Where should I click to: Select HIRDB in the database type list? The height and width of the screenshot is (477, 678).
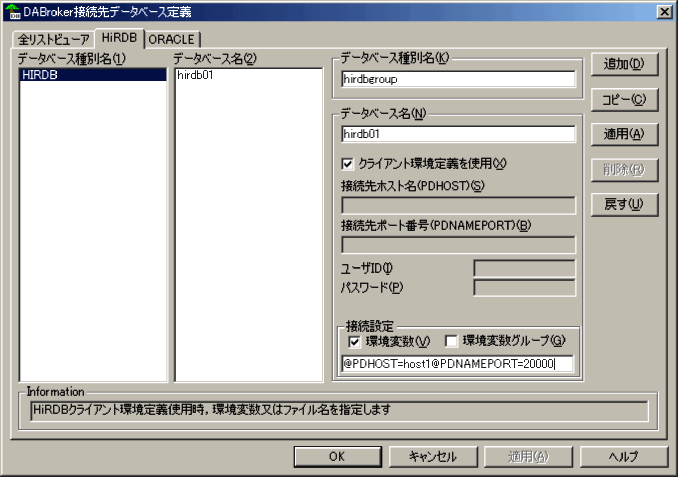click(93, 75)
